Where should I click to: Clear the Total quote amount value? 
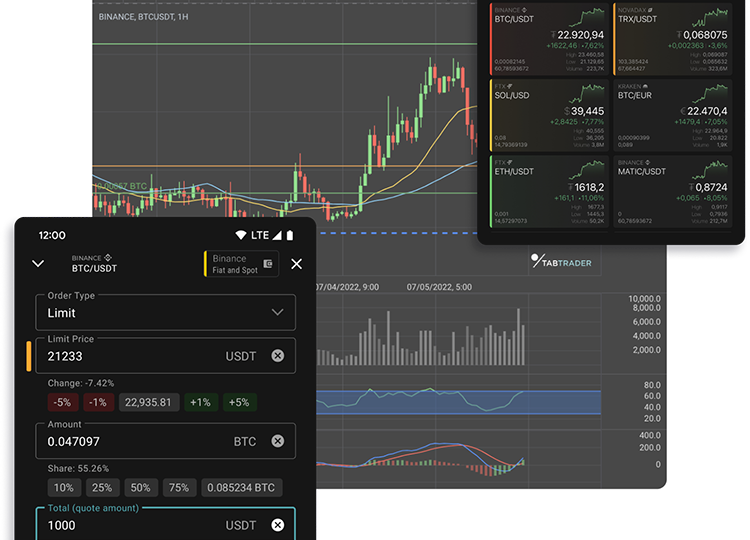tap(278, 525)
